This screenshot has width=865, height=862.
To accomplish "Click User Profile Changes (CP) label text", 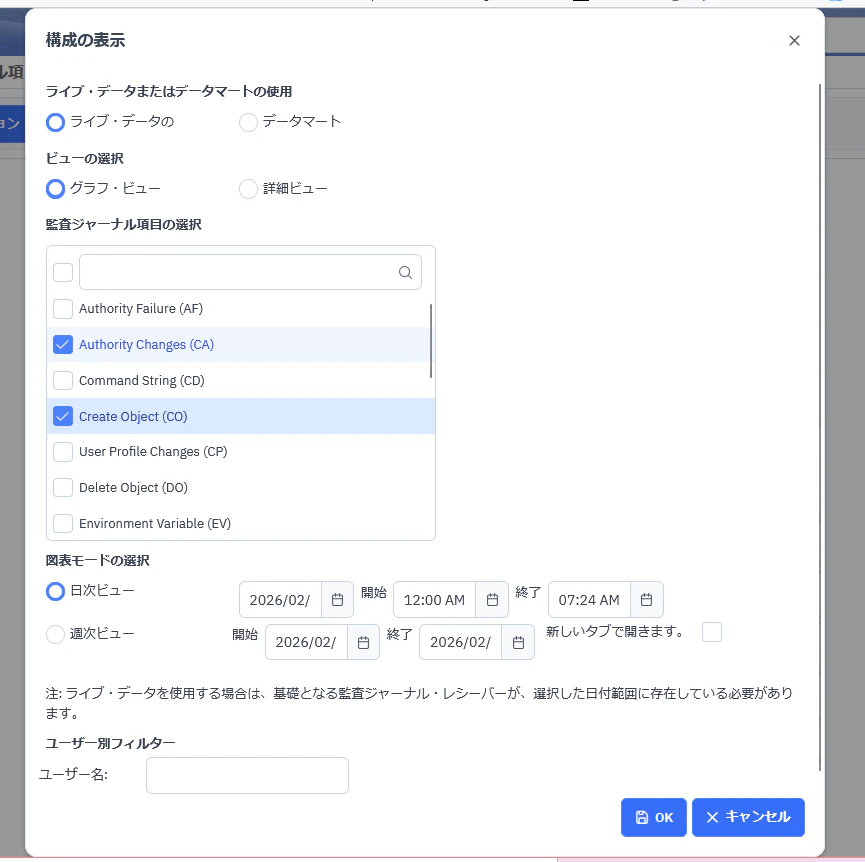I will 153,452.
